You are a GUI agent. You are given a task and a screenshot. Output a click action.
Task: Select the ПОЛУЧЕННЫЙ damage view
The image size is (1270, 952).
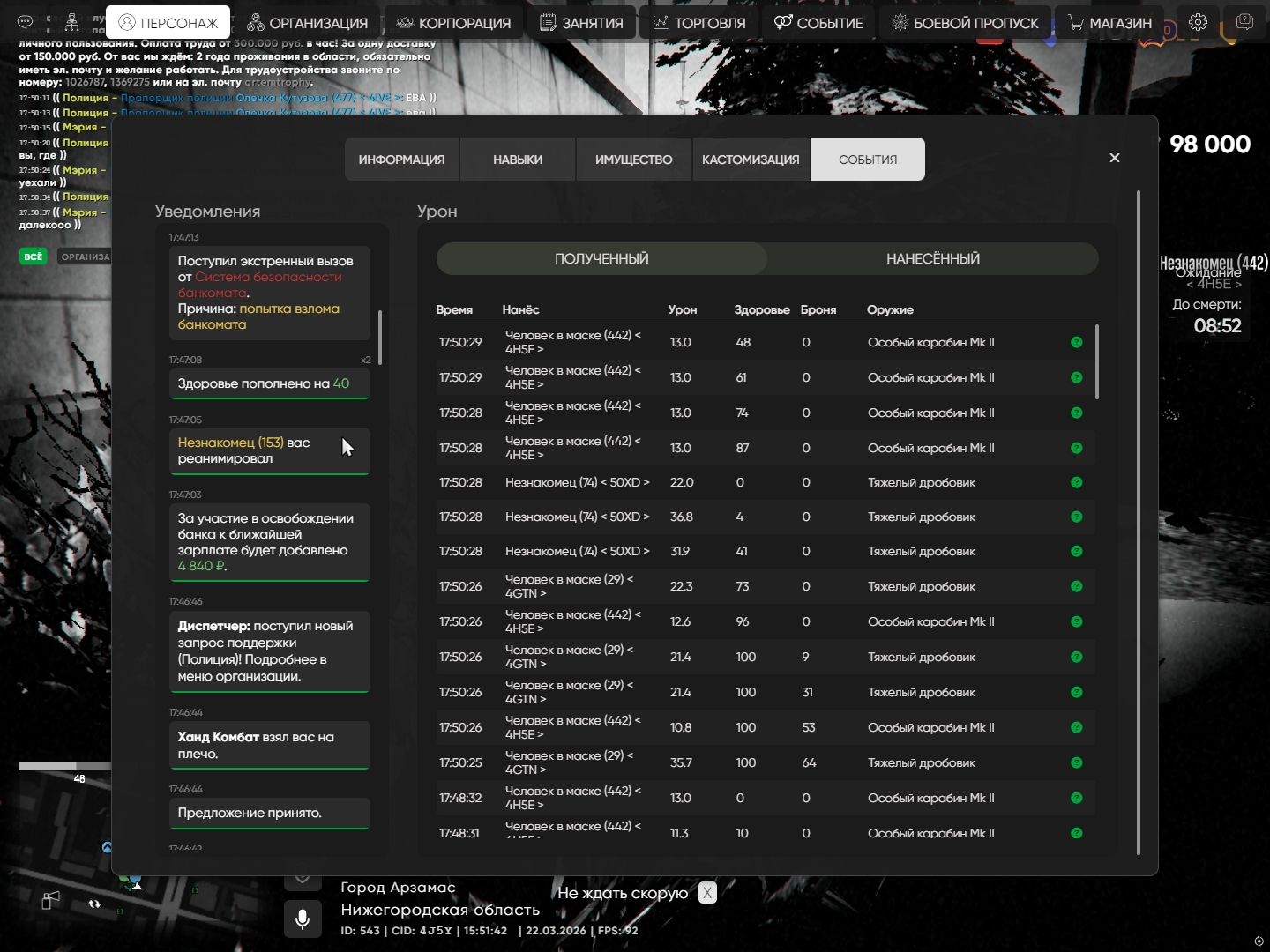click(601, 258)
